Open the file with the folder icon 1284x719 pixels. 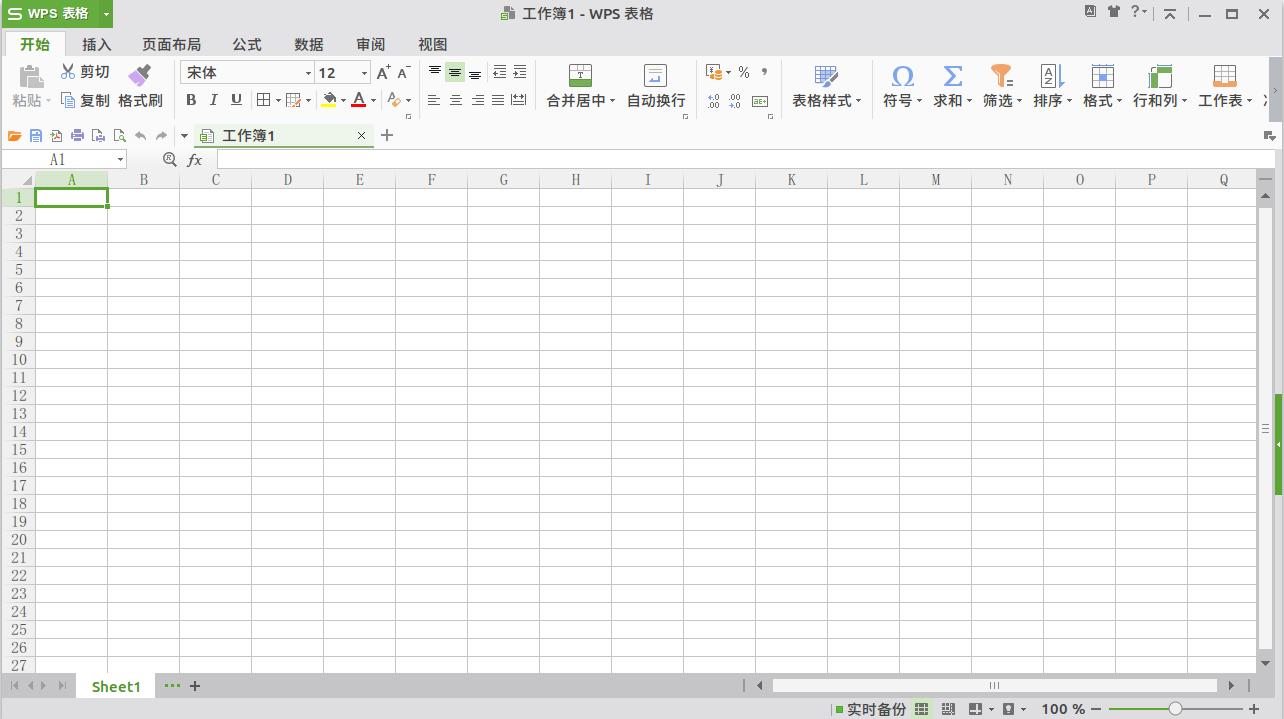14,135
